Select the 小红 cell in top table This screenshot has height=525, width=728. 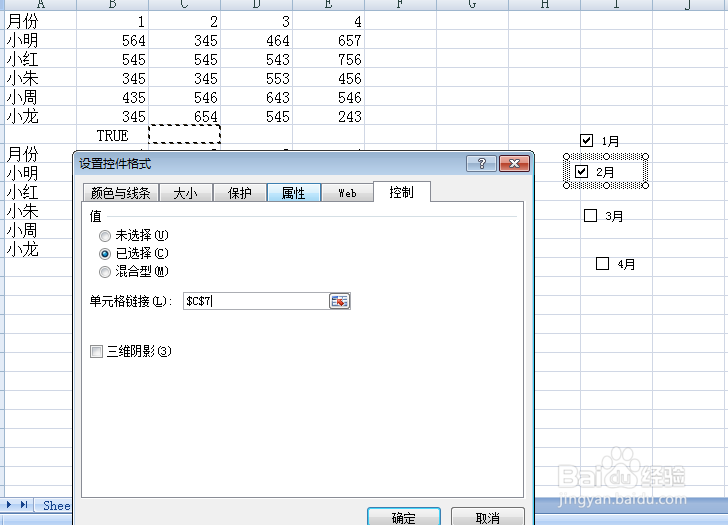(40, 59)
